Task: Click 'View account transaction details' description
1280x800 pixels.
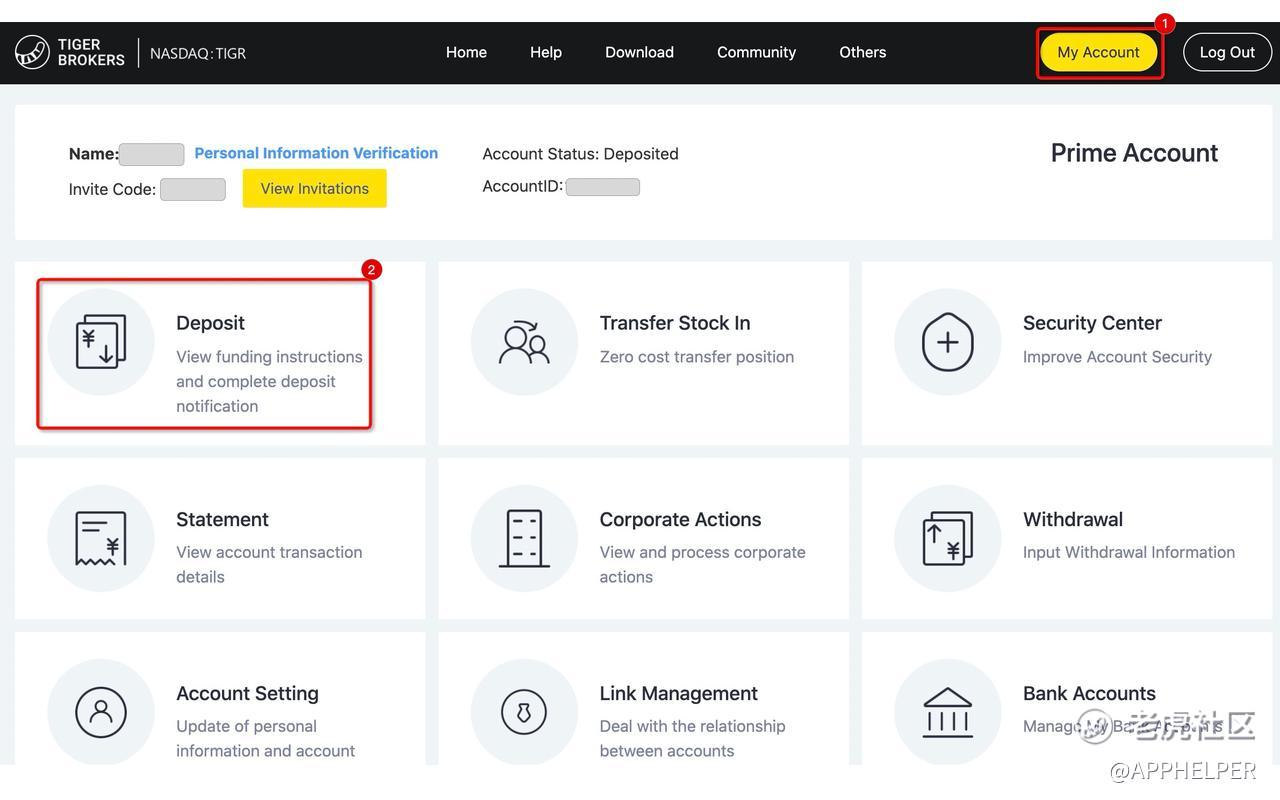Action: 269,564
